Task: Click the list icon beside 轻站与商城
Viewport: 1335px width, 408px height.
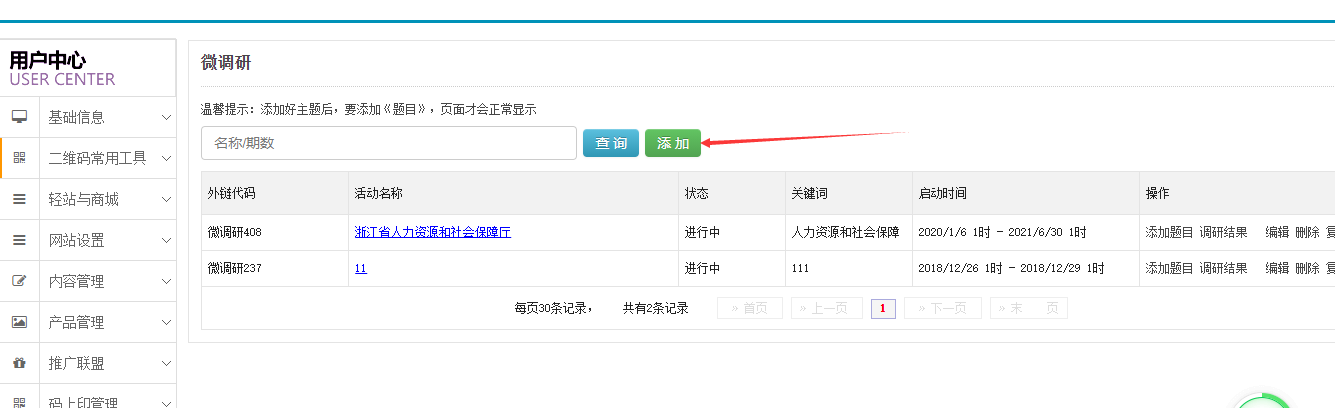Action: pyautogui.click(x=19, y=199)
